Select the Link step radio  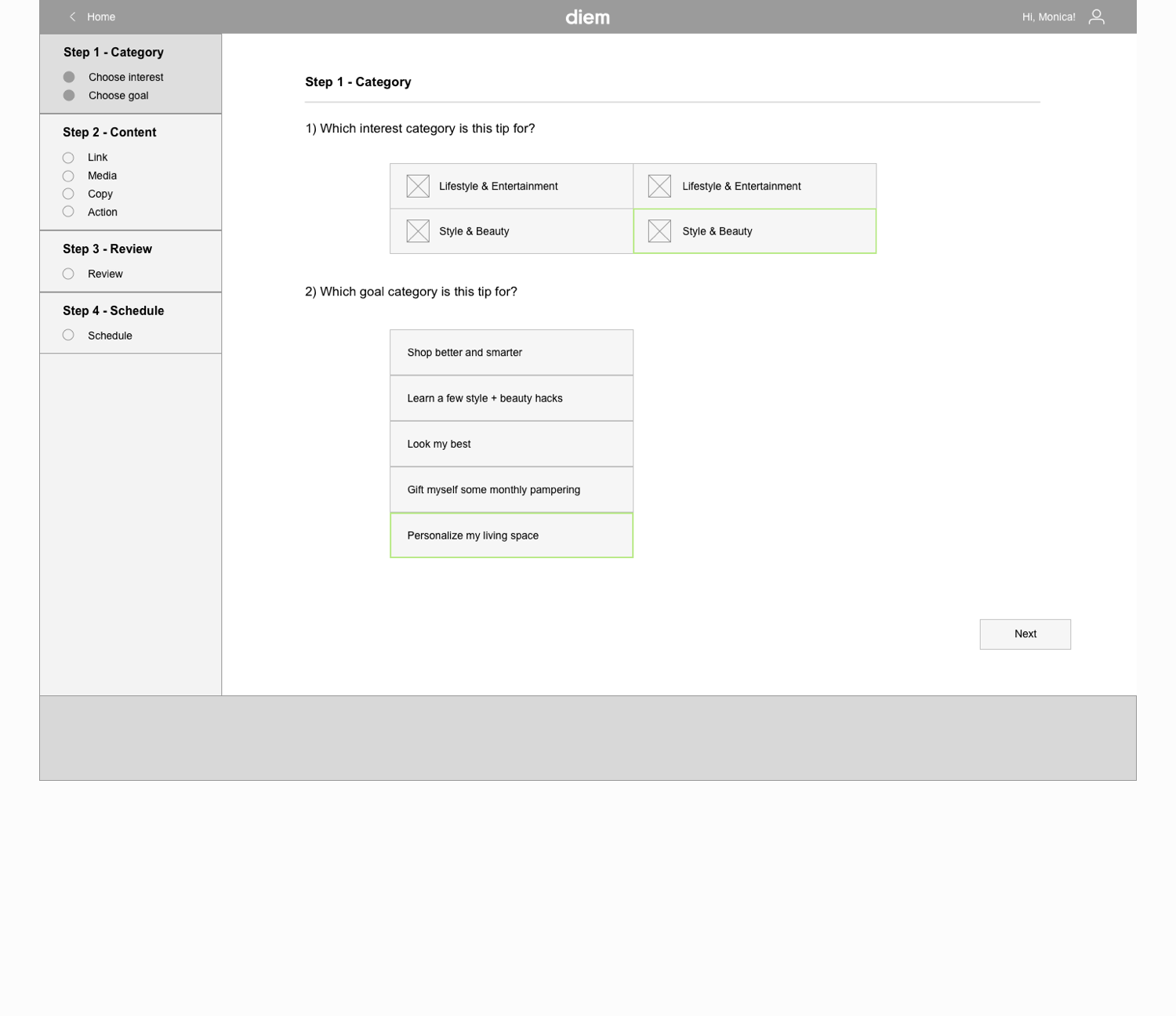coord(68,158)
